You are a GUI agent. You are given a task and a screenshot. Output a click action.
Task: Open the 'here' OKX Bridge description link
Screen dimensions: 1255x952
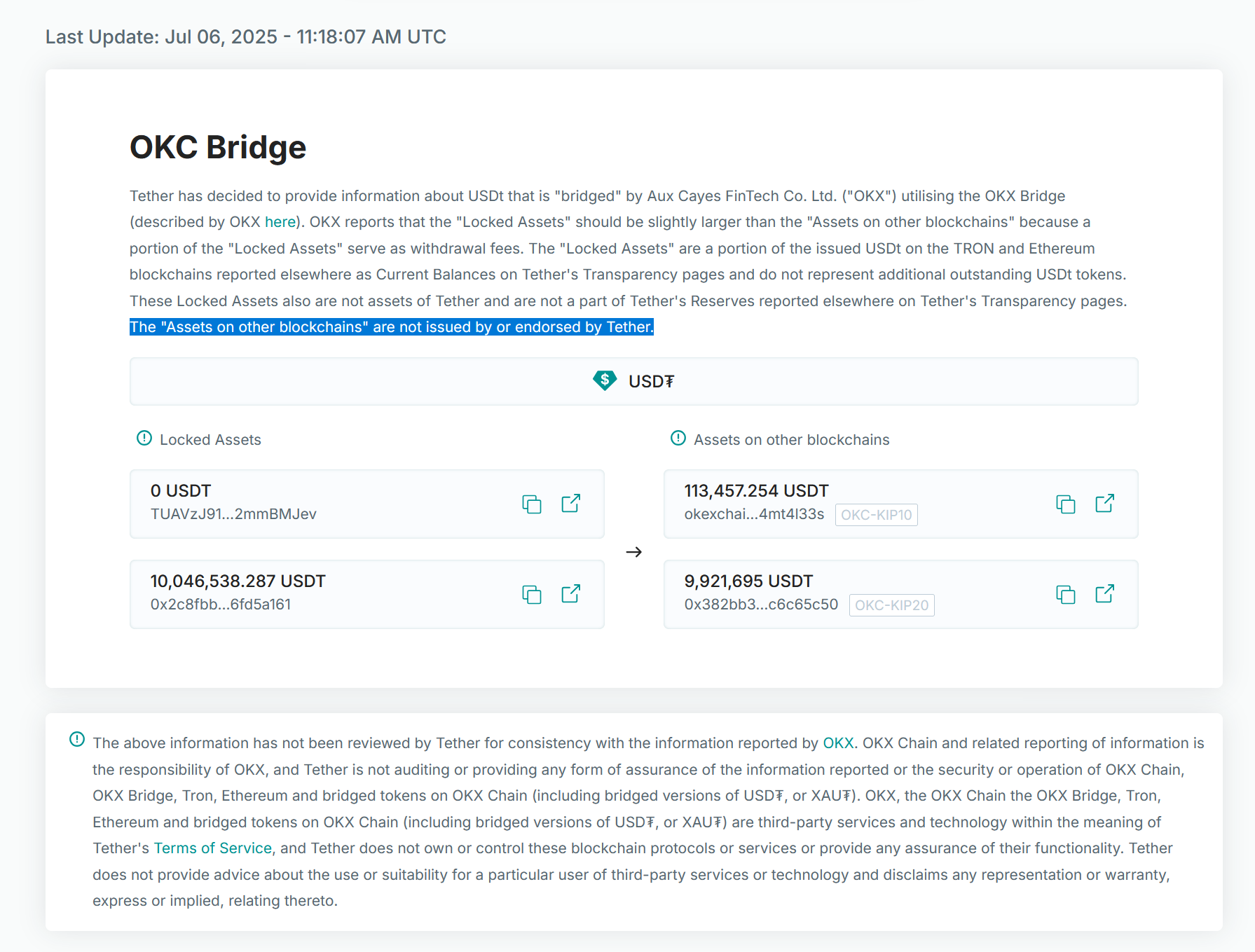(x=280, y=222)
